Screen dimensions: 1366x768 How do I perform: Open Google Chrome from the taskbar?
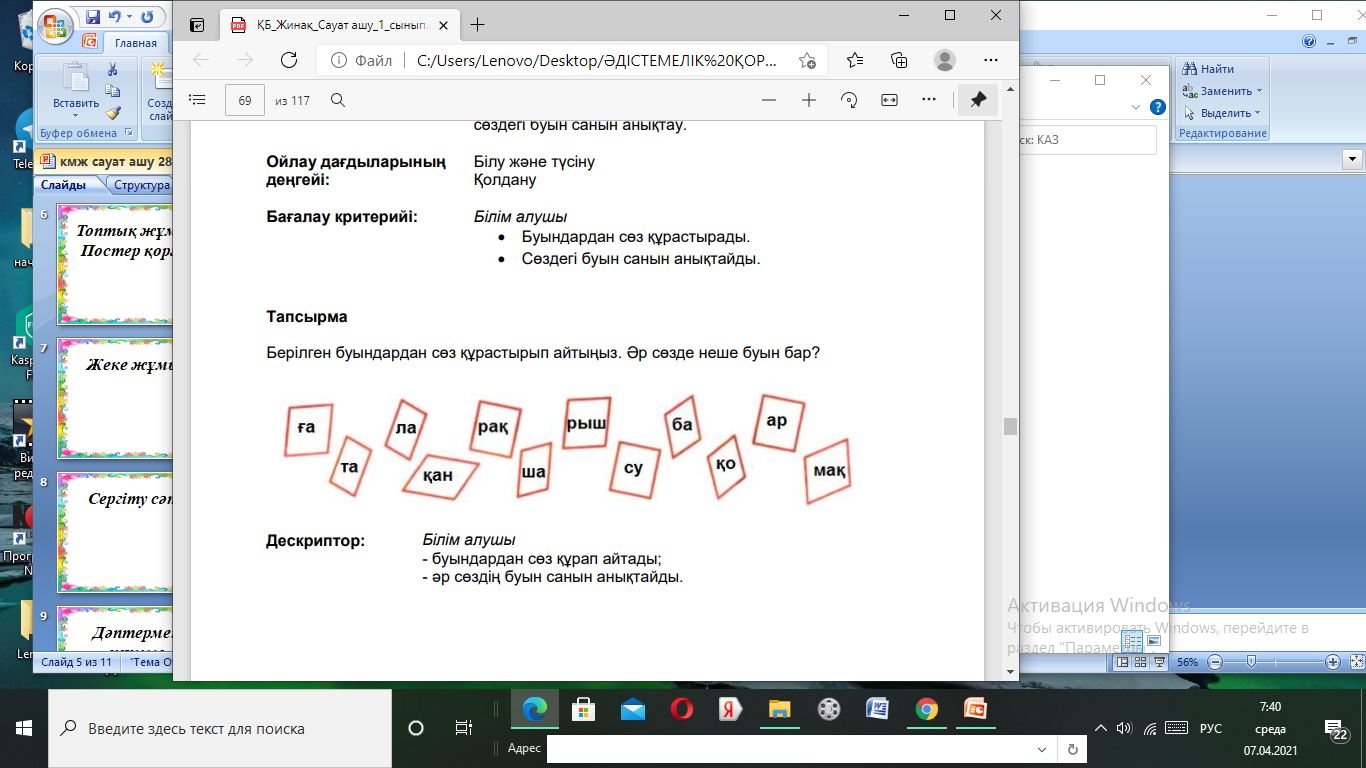[x=926, y=709]
